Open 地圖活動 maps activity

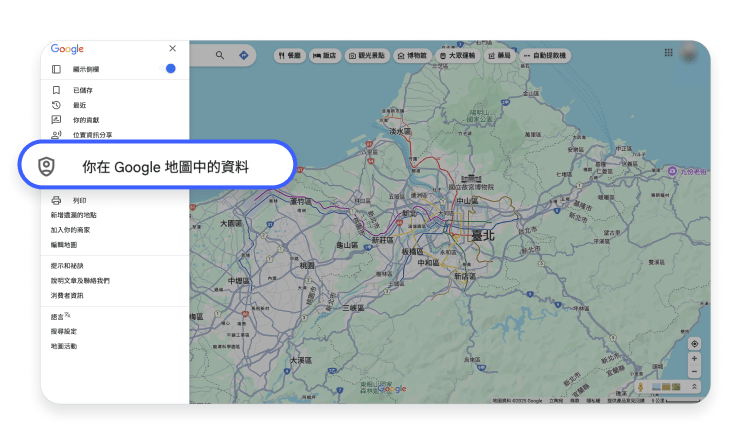pos(64,346)
